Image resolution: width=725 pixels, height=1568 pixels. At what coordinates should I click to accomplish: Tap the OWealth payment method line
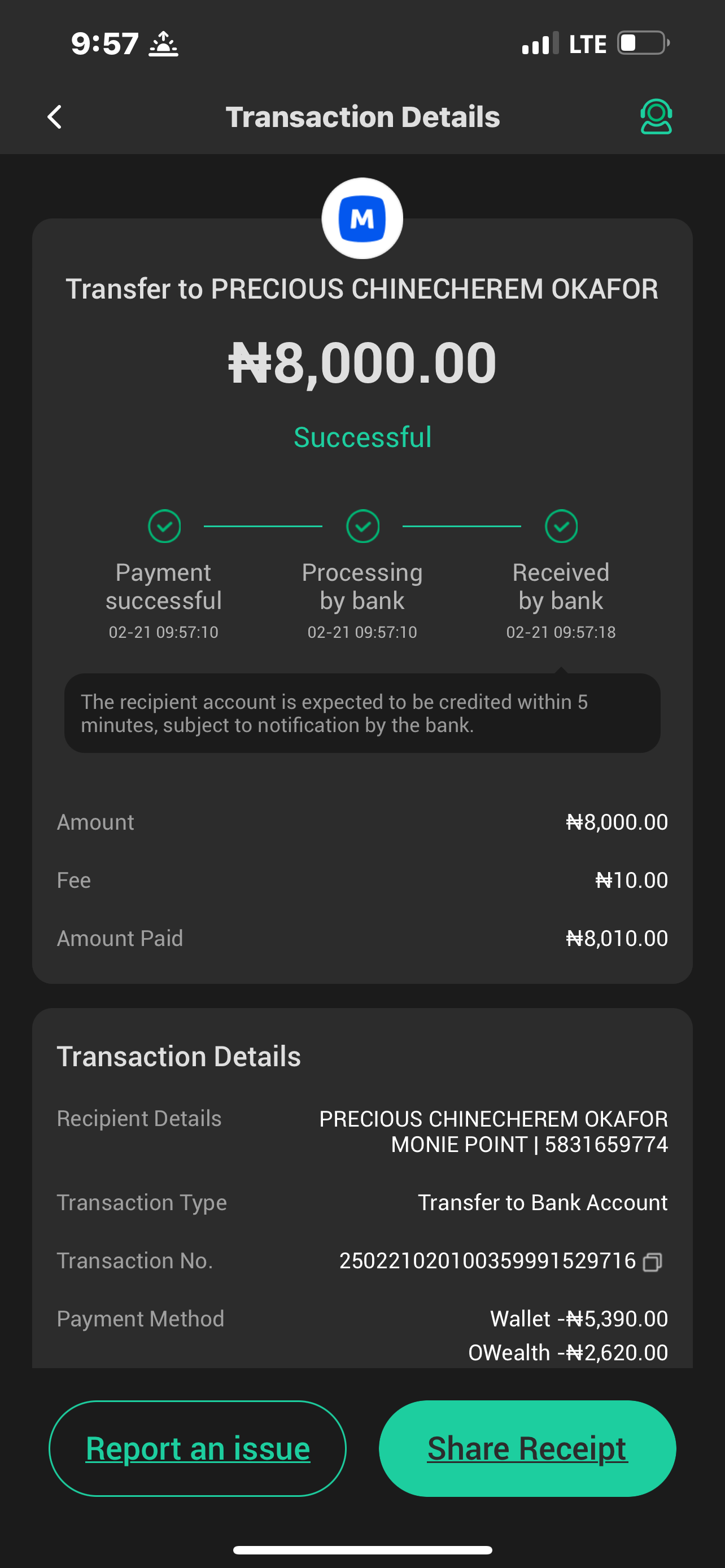[567, 1352]
